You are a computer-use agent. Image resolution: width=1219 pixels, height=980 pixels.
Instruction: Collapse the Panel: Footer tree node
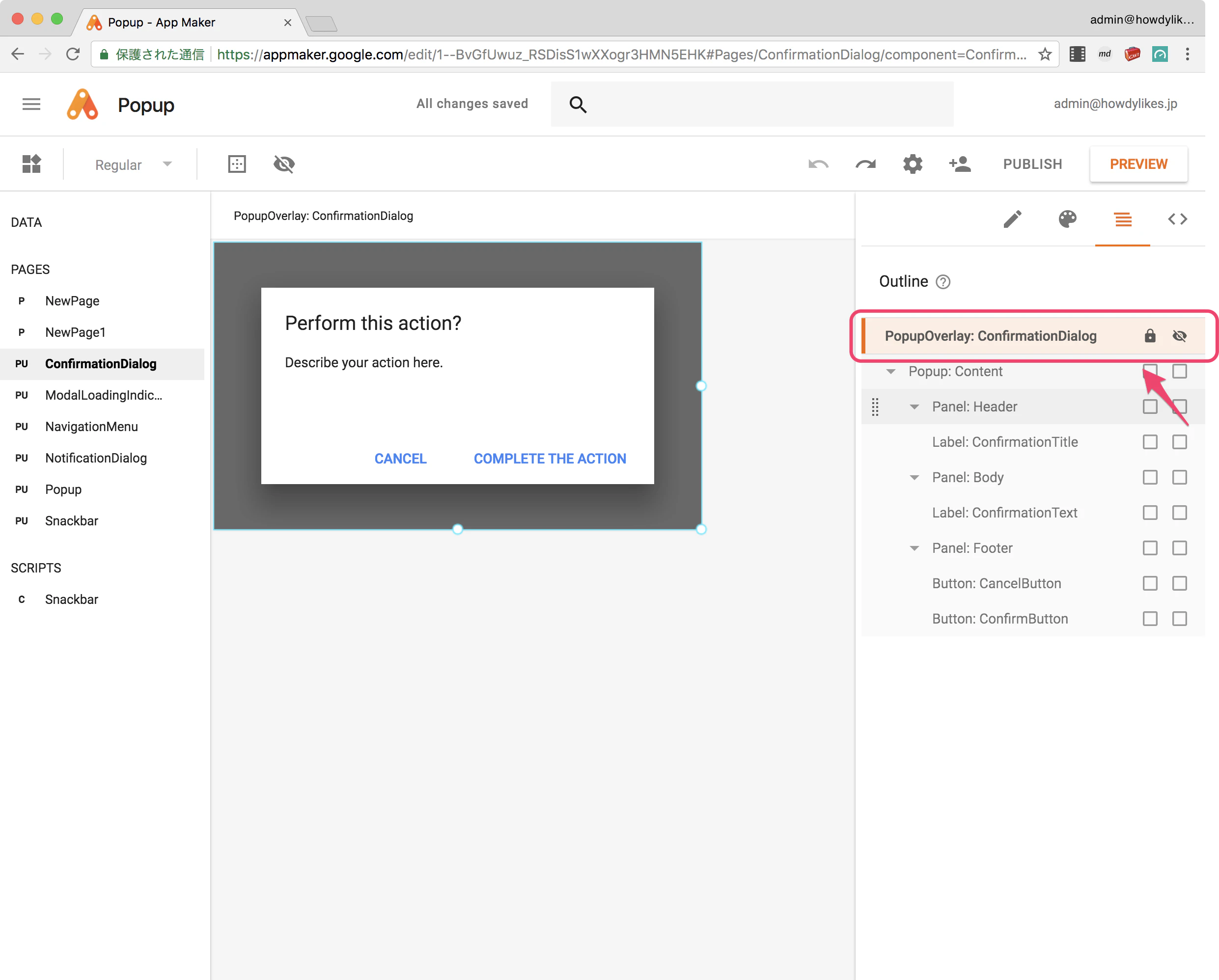point(914,548)
